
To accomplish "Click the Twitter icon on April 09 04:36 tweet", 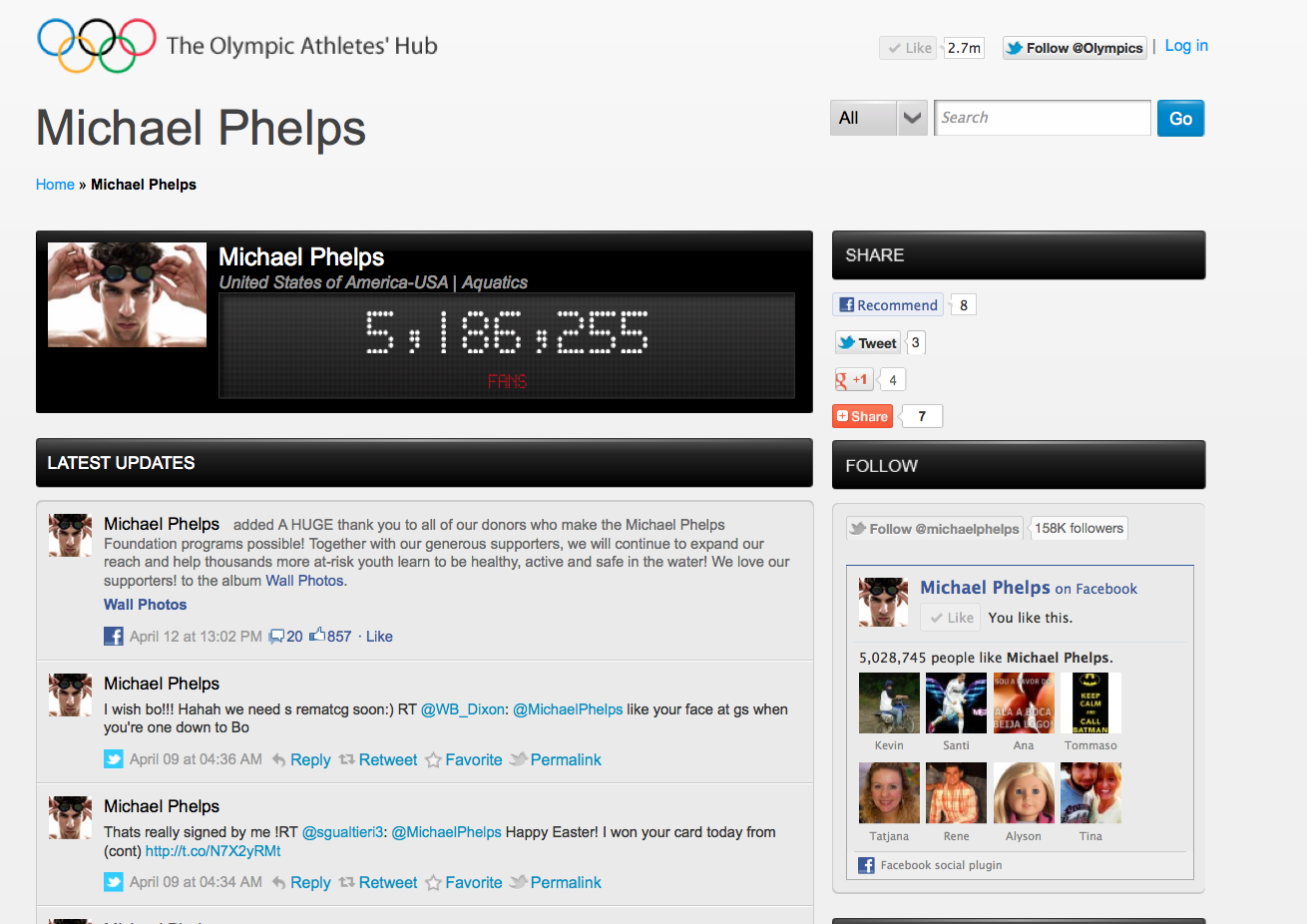I will (x=114, y=759).
